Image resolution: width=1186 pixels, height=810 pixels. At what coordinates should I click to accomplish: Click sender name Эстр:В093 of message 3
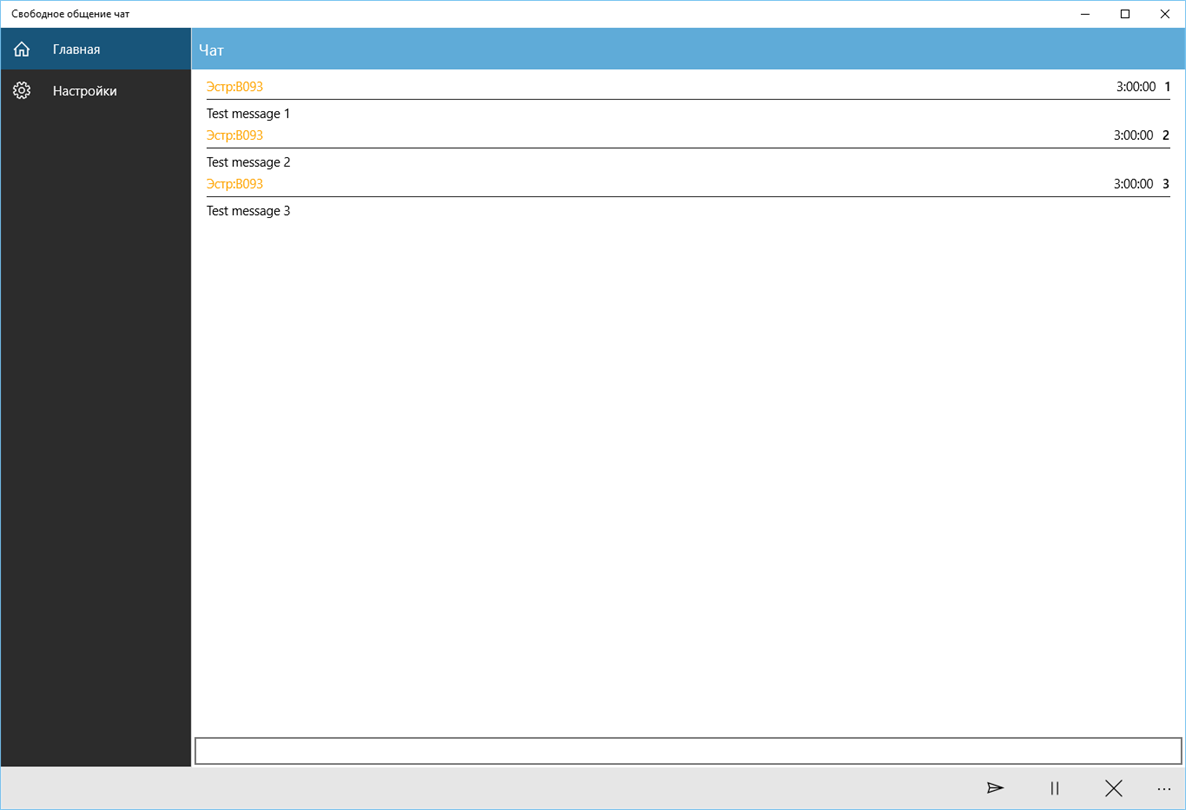point(234,183)
